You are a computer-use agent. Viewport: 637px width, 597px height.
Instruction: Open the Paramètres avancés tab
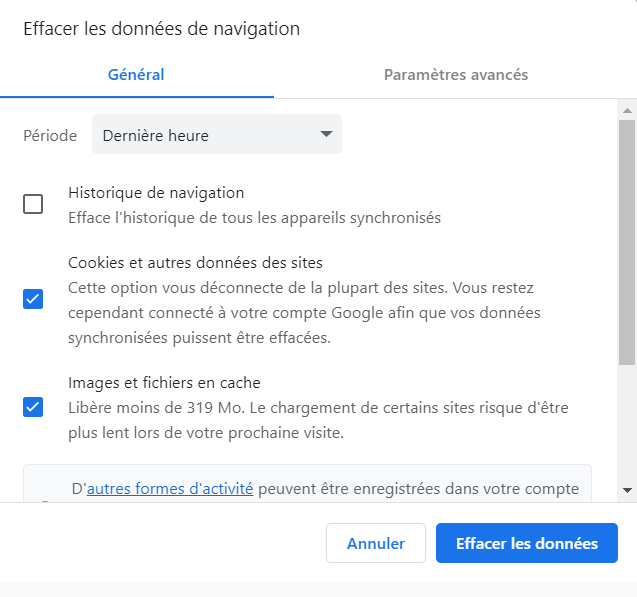pos(456,75)
